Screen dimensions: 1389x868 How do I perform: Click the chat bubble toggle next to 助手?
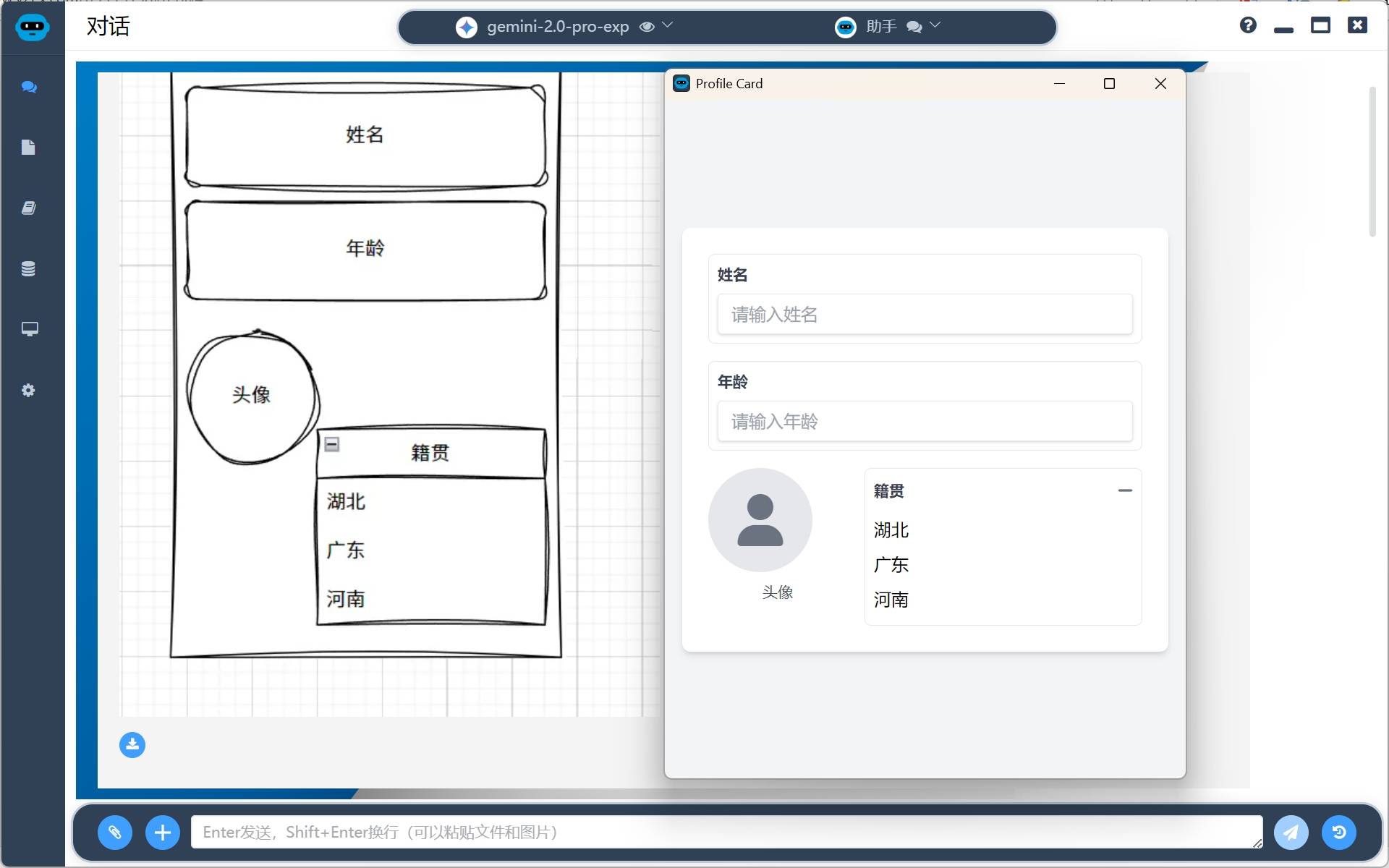pyautogui.click(x=914, y=27)
